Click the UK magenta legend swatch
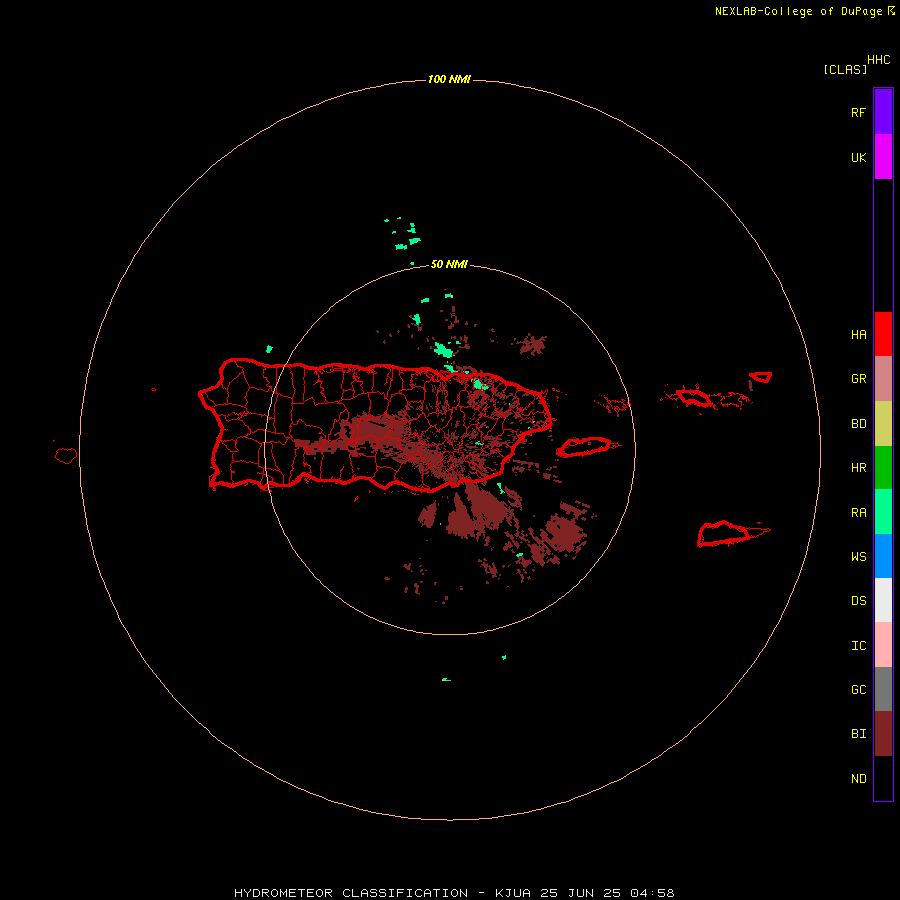 (883, 157)
